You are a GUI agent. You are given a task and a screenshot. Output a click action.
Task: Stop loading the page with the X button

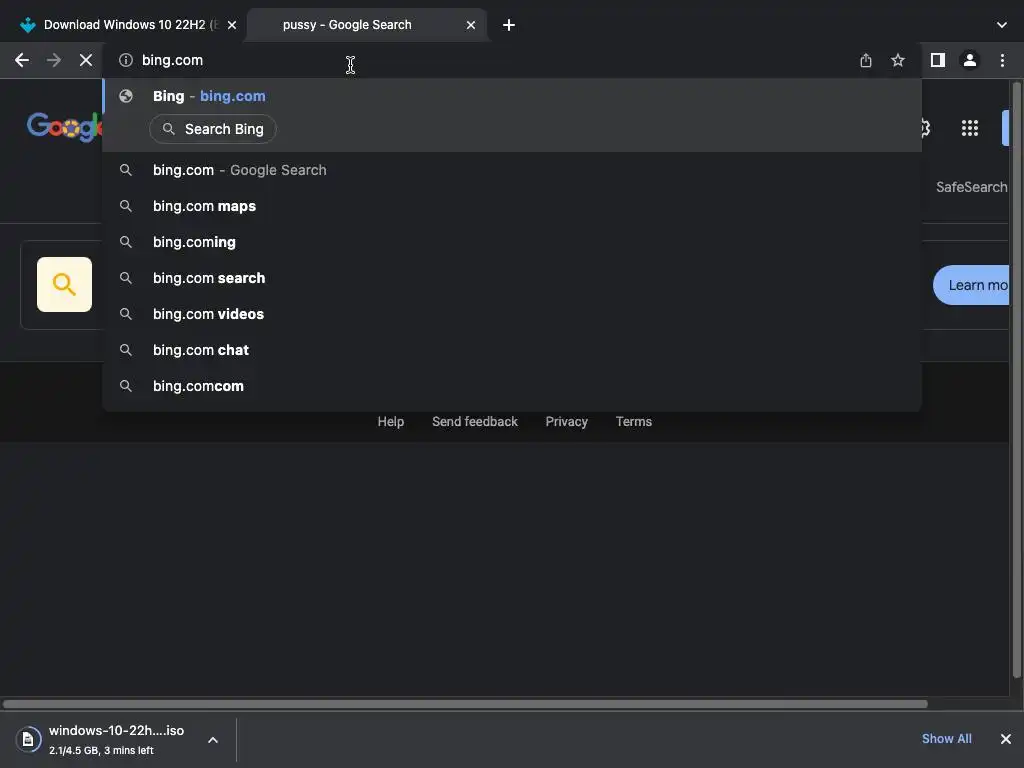86,60
